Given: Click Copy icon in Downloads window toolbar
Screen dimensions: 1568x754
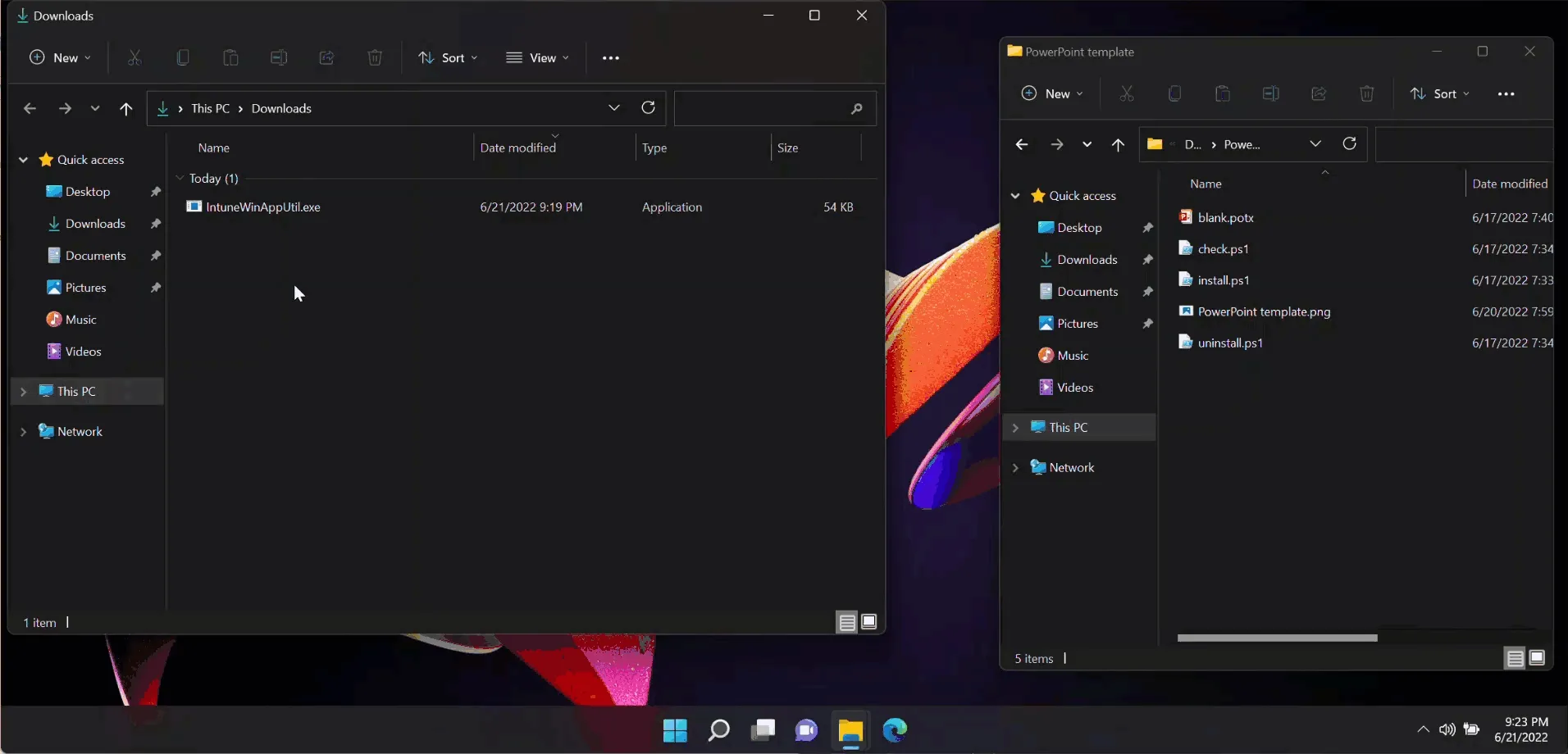Looking at the screenshot, I should (183, 57).
